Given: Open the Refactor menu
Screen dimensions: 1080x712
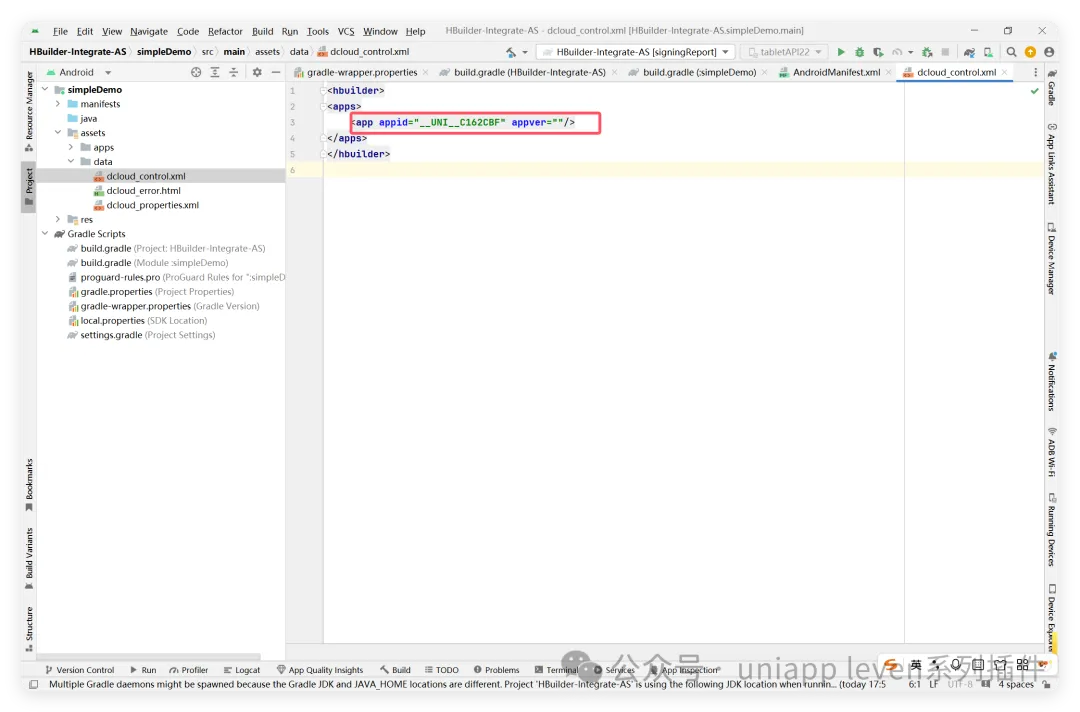Looking at the screenshot, I should pyautogui.click(x=225, y=32).
